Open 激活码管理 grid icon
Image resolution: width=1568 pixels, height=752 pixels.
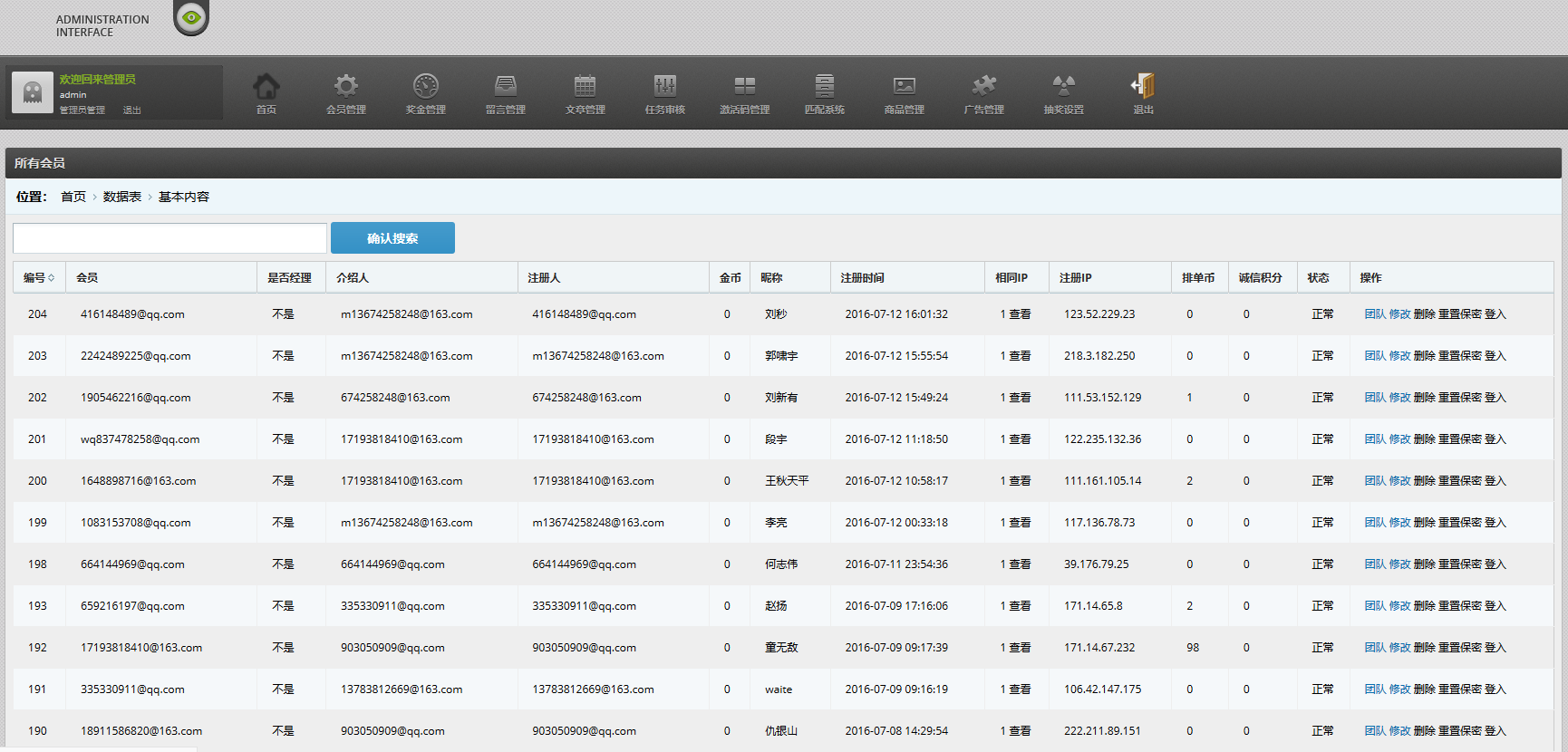point(744,86)
